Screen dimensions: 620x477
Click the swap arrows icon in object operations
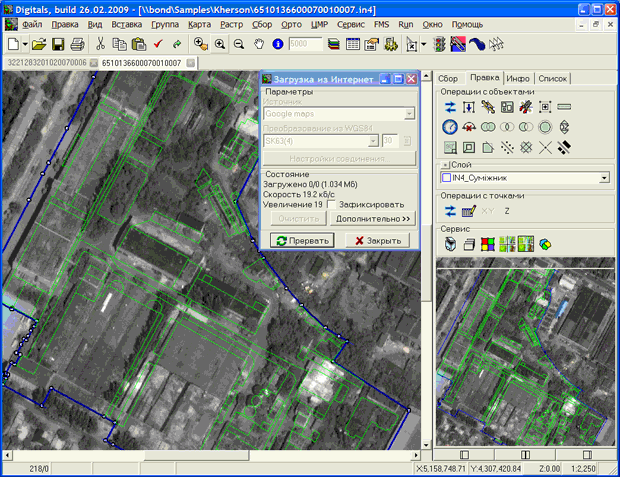point(450,107)
